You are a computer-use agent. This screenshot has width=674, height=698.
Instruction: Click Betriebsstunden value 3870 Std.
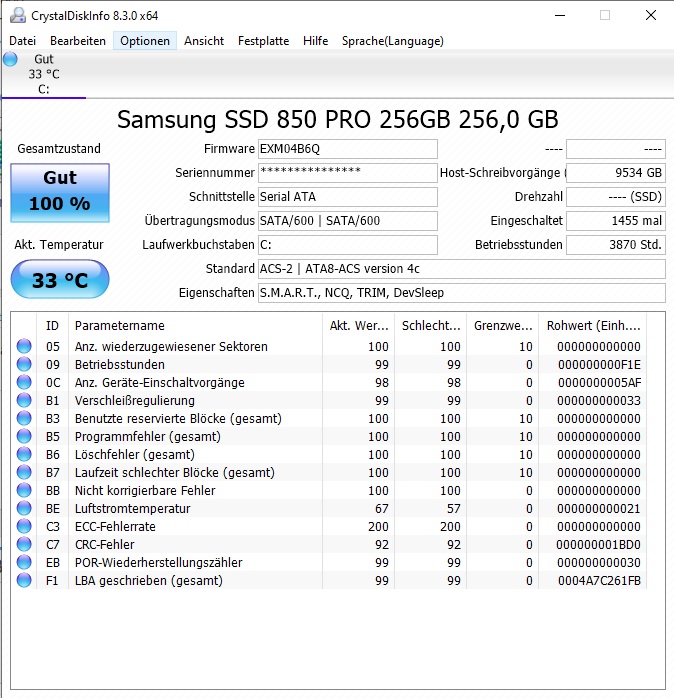click(x=616, y=245)
